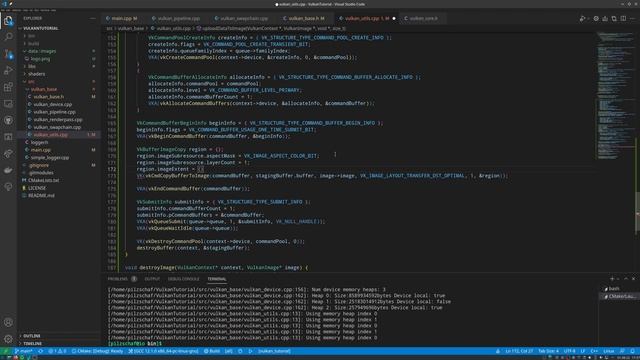Open the DEBUG CONSOLE panel tab
Screen dimensions: 640x360
[184, 279]
